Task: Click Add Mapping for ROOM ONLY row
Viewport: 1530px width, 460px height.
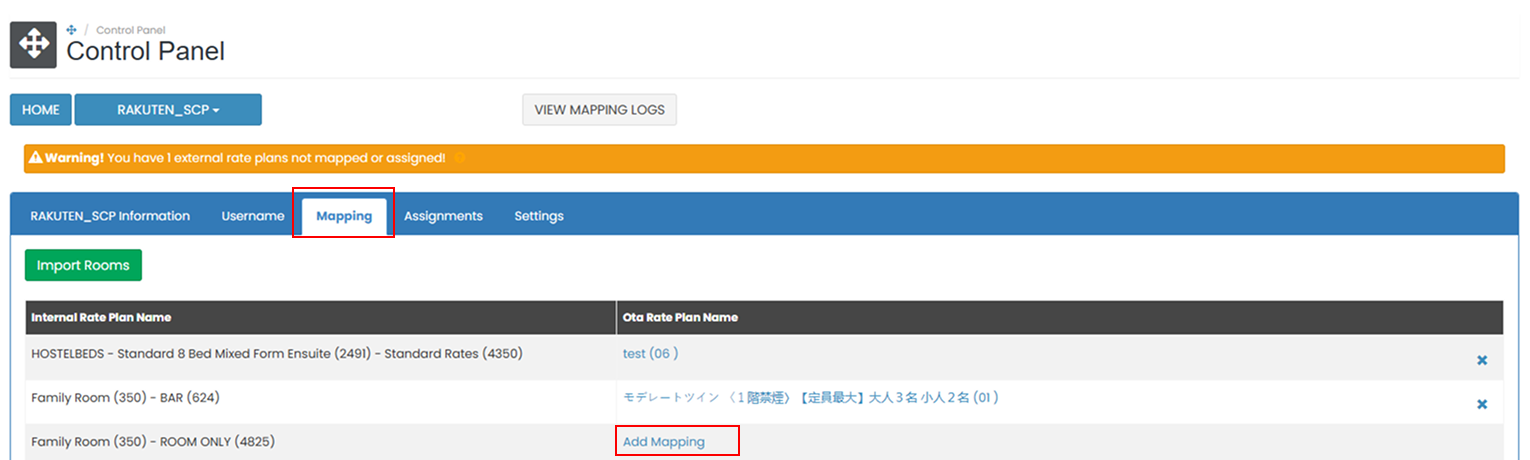Action: click(664, 441)
